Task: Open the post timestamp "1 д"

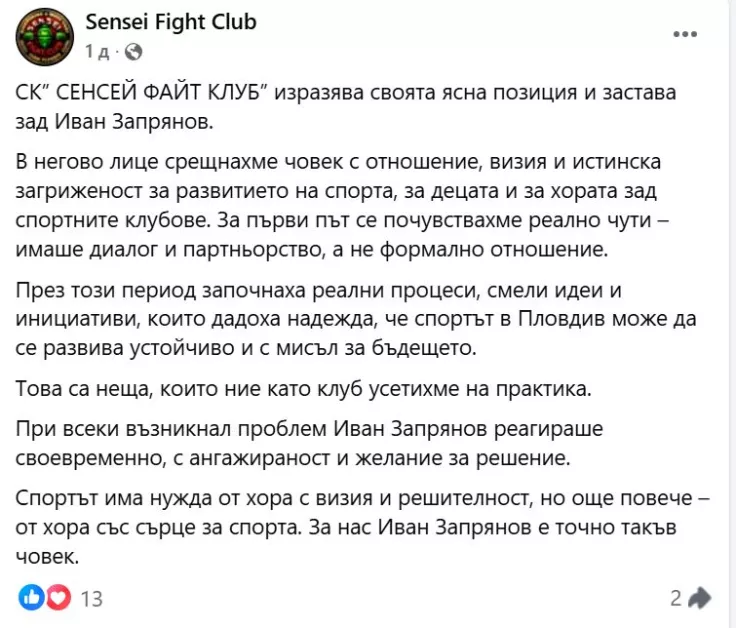Action: click(x=99, y=50)
